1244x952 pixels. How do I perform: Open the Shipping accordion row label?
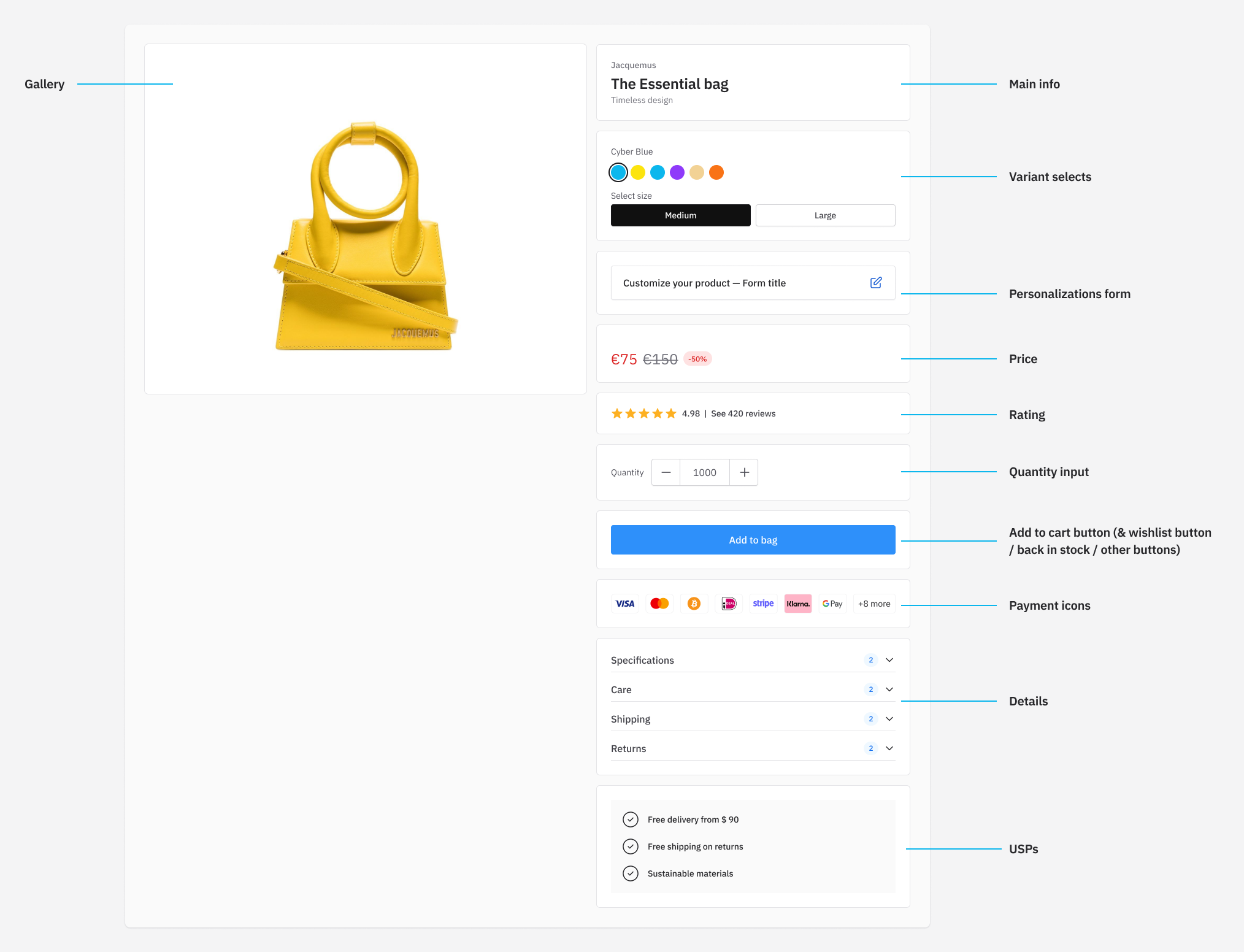[631, 719]
